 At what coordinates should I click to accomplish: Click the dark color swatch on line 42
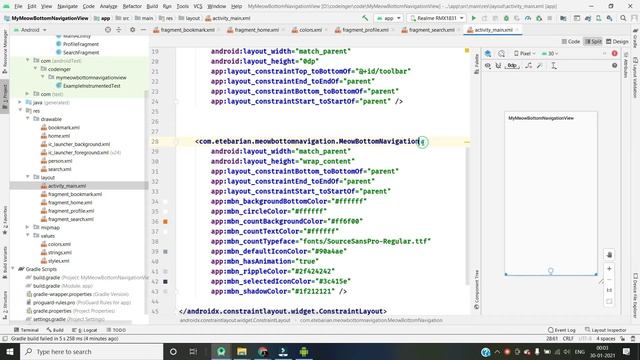pos(165,282)
